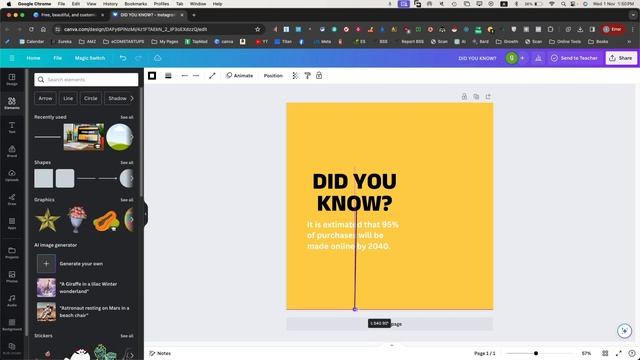Open the Design tab in sidebar

(12, 79)
